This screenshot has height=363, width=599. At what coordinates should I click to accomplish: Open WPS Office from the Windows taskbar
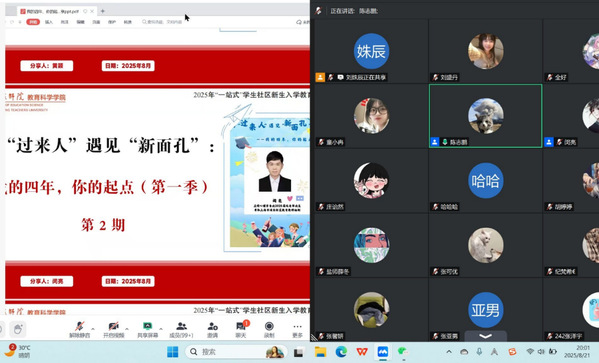click(362, 351)
